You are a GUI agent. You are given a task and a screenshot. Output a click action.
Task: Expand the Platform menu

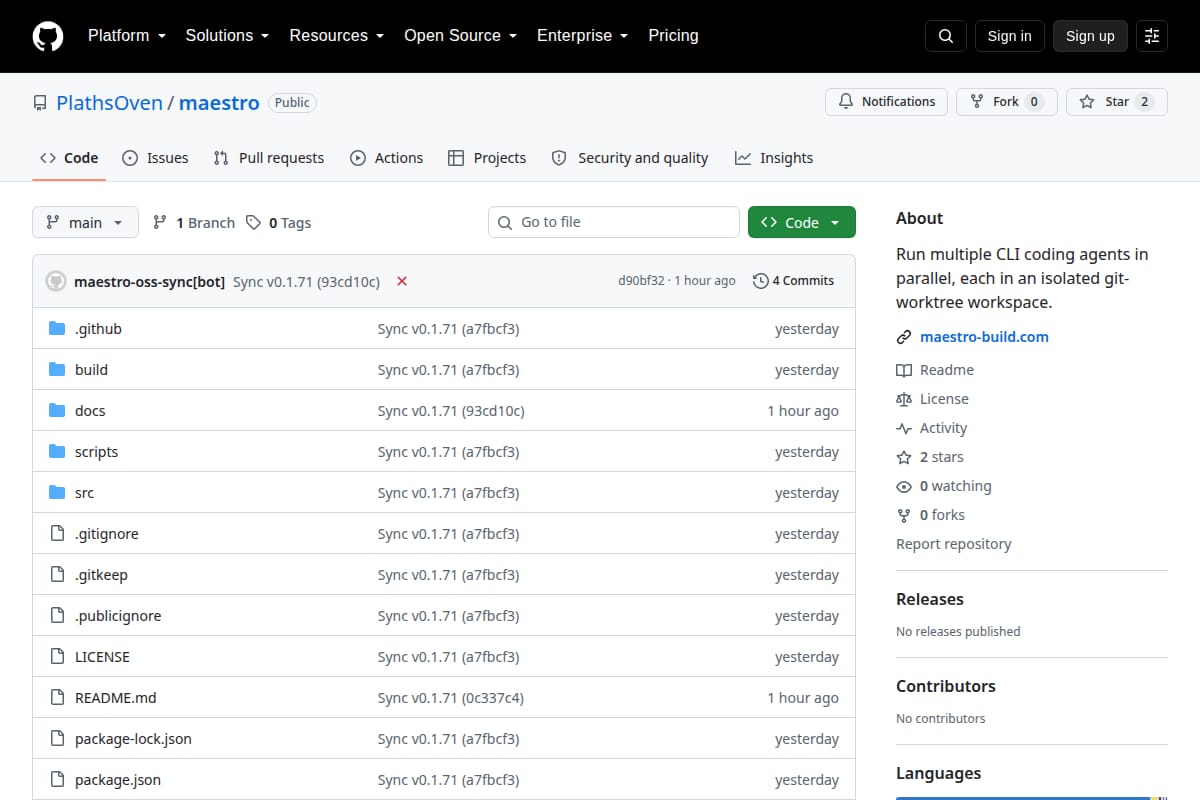pyautogui.click(x=127, y=36)
